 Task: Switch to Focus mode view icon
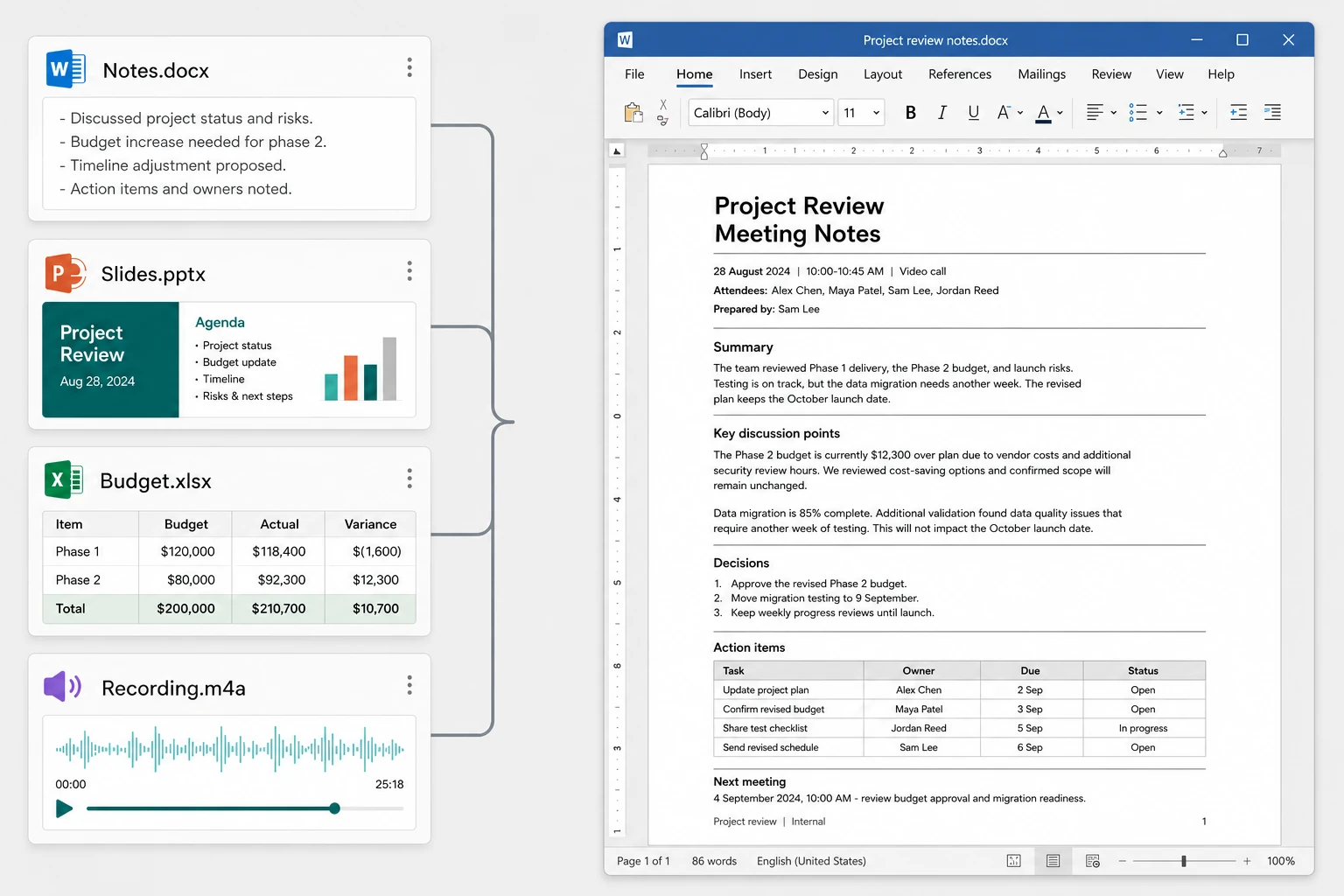pos(1014,861)
